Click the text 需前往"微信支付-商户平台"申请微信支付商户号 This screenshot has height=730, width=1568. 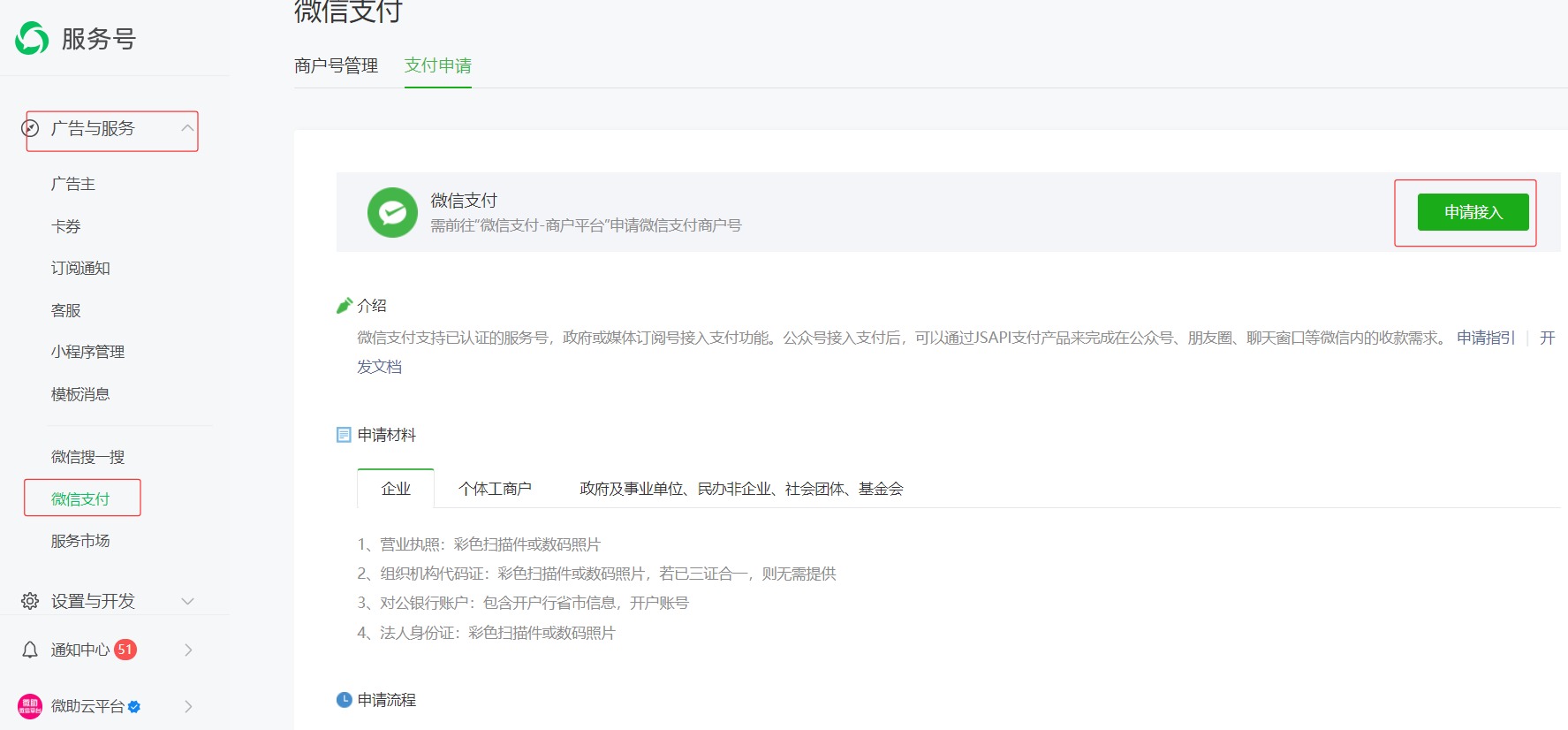click(x=586, y=225)
